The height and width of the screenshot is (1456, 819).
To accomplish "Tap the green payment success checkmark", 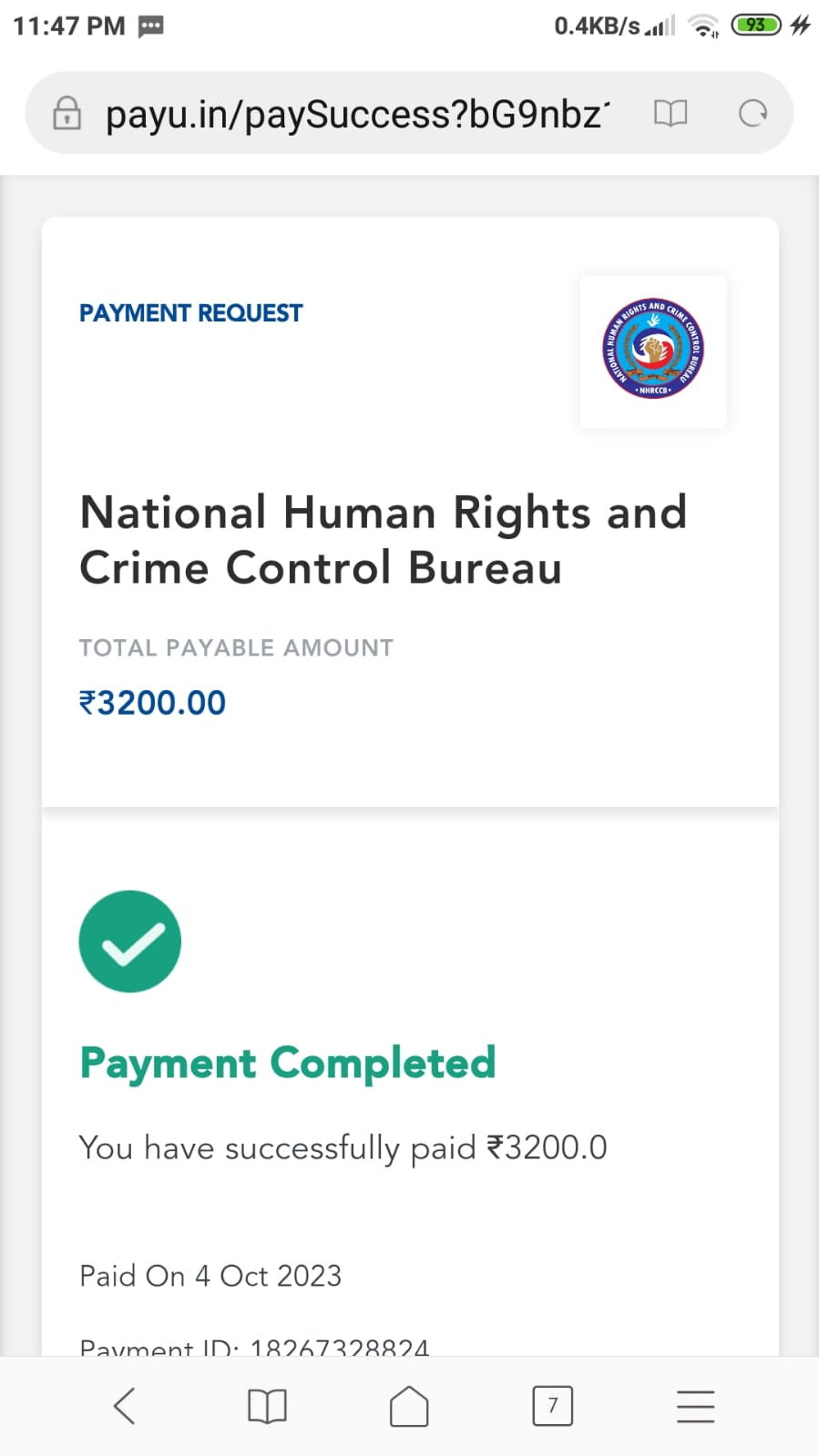I will point(130,942).
